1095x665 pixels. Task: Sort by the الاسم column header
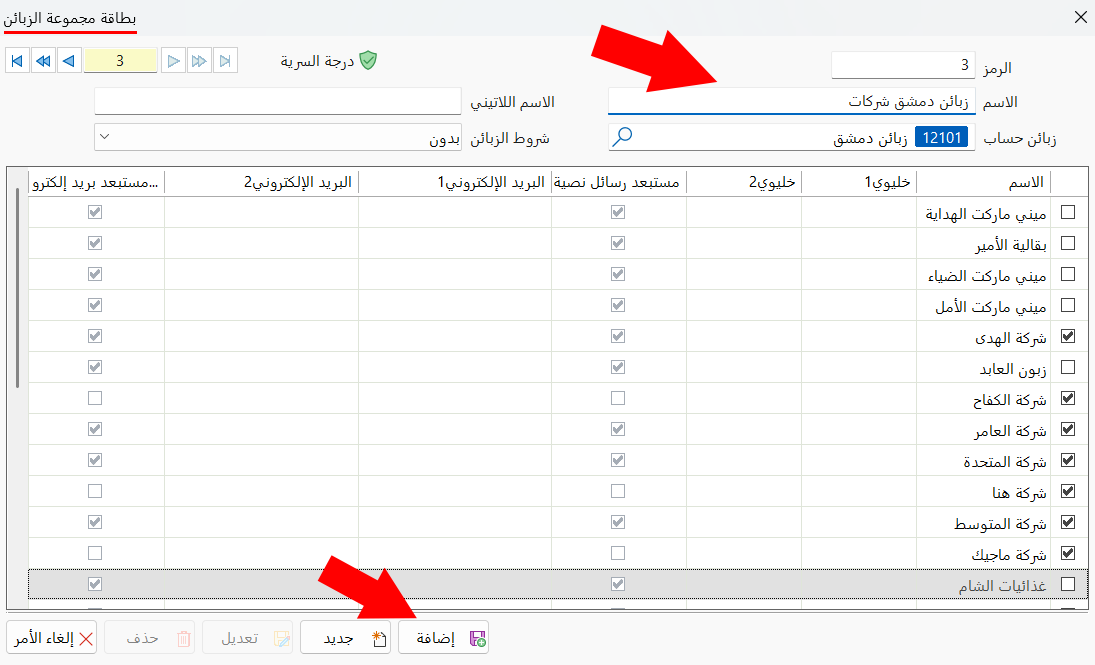point(983,182)
